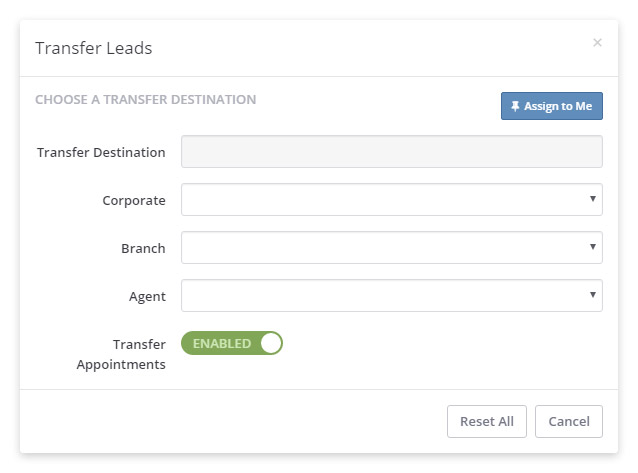
Task: Click the white knob of ENABLED switch
Action: pos(271,343)
